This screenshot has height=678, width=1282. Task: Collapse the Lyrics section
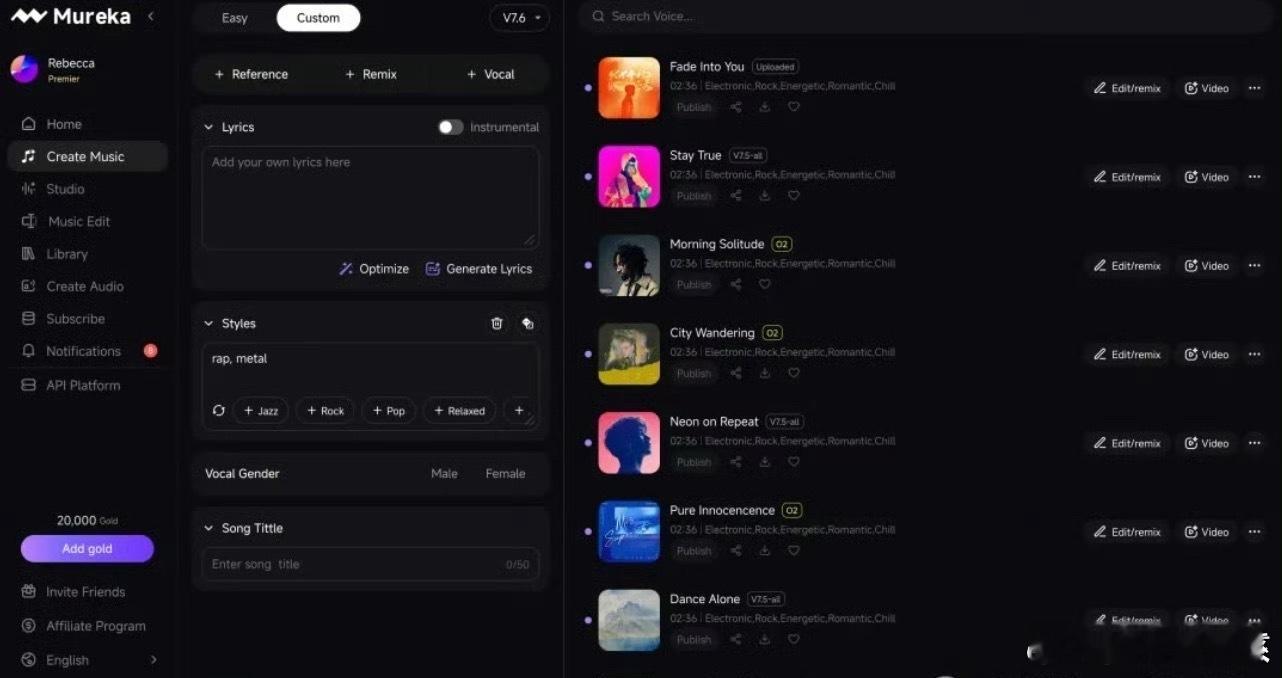(x=208, y=127)
